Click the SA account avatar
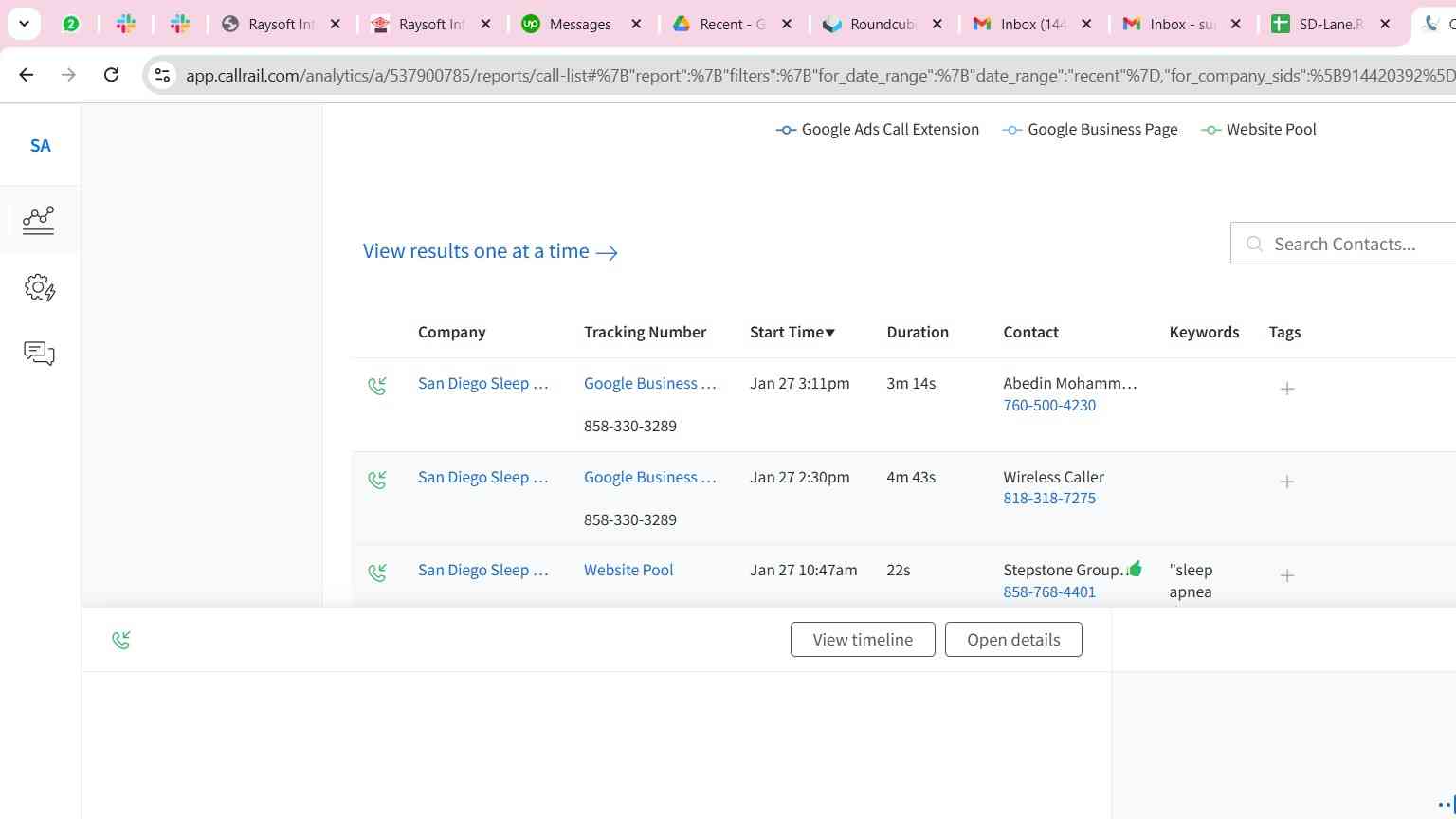Screen dimensions: 1456x819 tap(40, 145)
